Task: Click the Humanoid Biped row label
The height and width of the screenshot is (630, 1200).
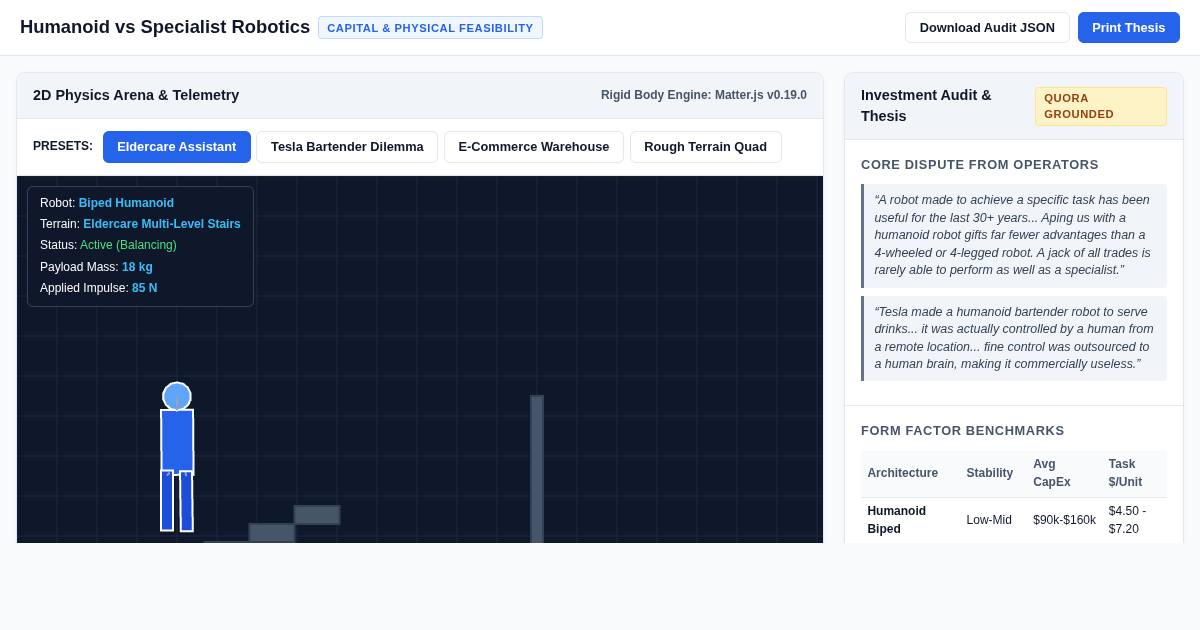Action: click(896, 520)
